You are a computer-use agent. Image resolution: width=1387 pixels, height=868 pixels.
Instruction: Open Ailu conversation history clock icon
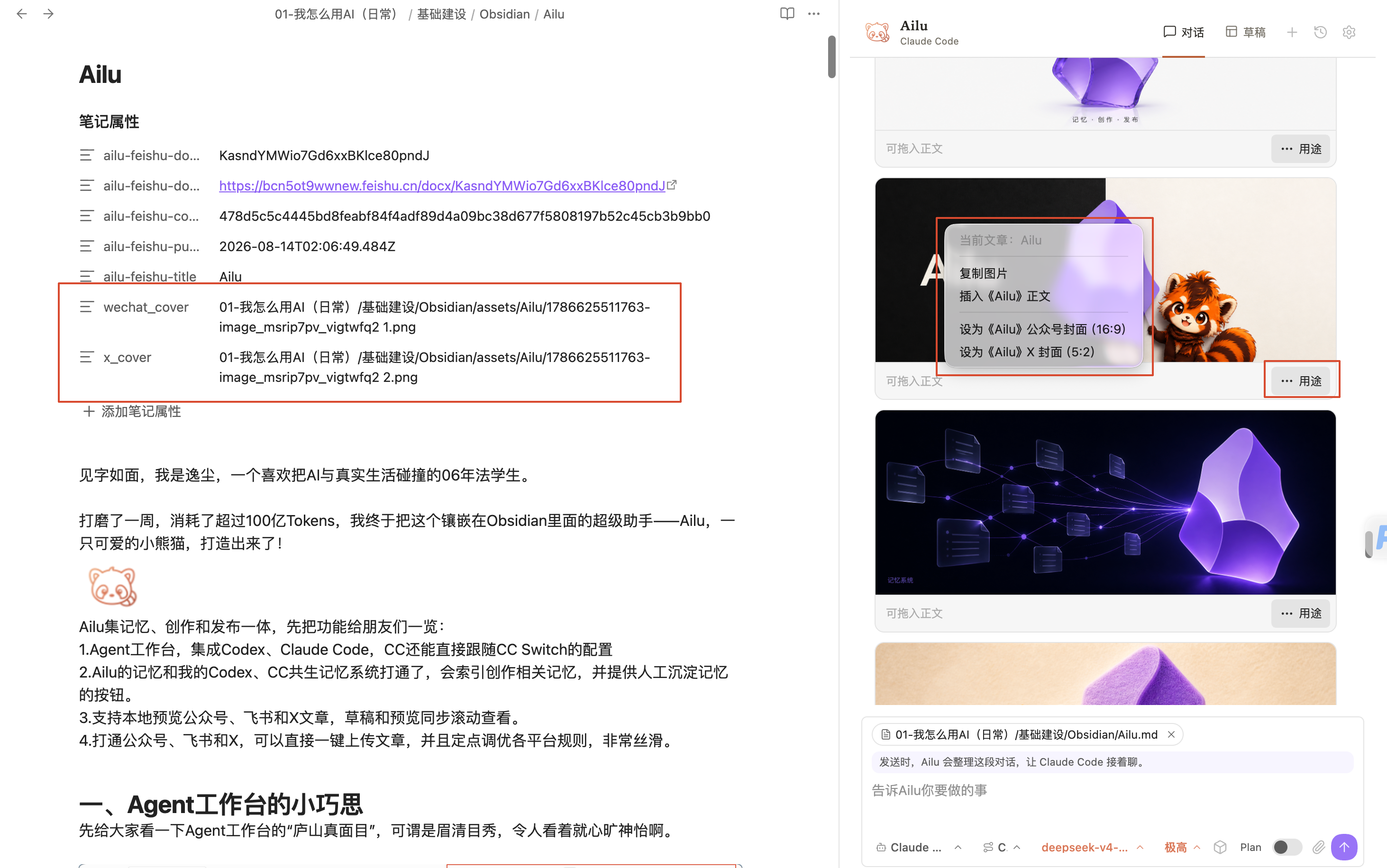point(1320,32)
